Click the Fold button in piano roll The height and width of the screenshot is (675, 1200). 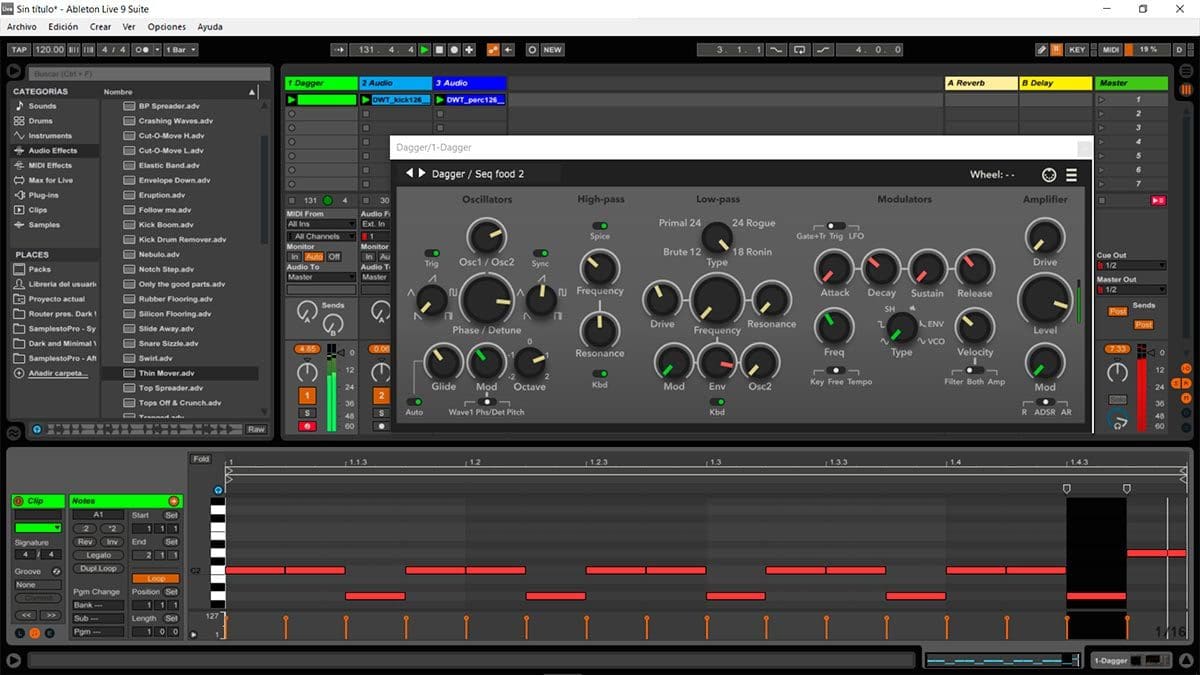coord(201,459)
